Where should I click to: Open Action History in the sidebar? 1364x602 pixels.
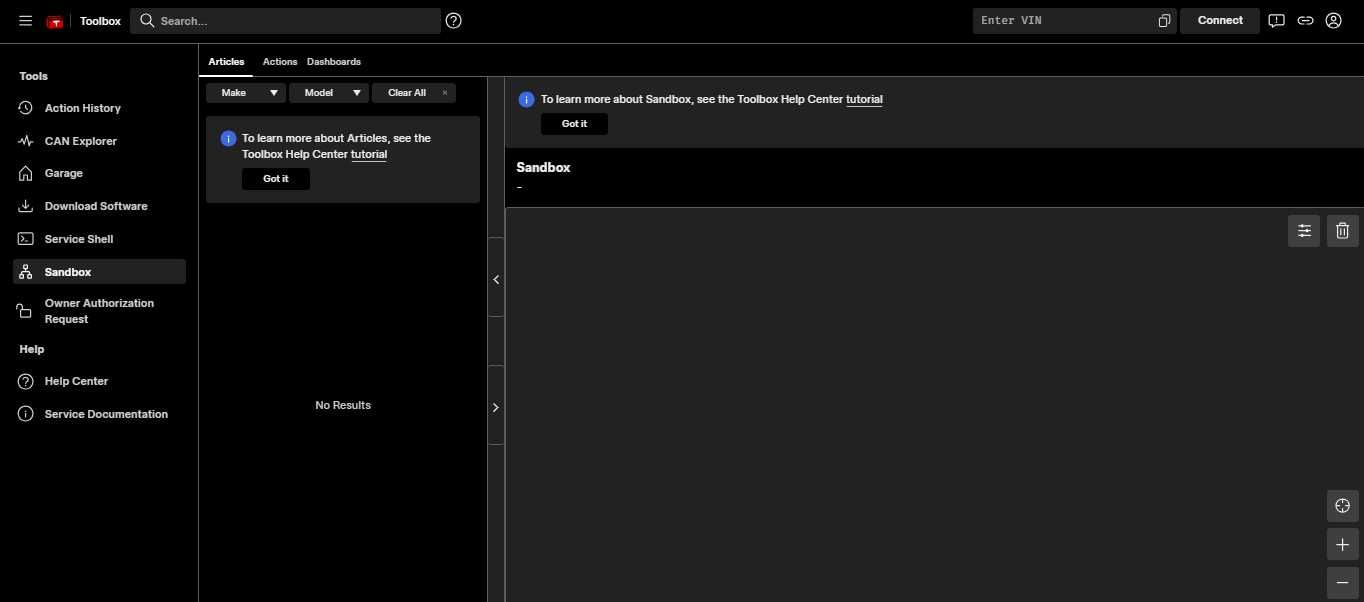99,108
